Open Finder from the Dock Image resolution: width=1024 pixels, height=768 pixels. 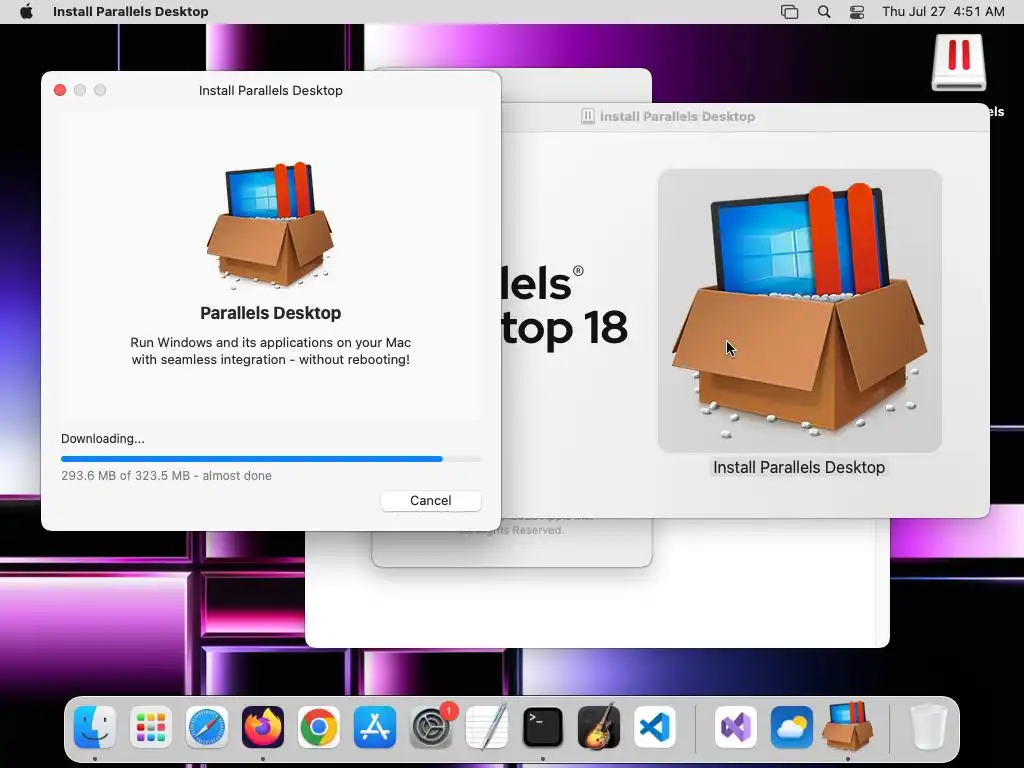click(95, 727)
